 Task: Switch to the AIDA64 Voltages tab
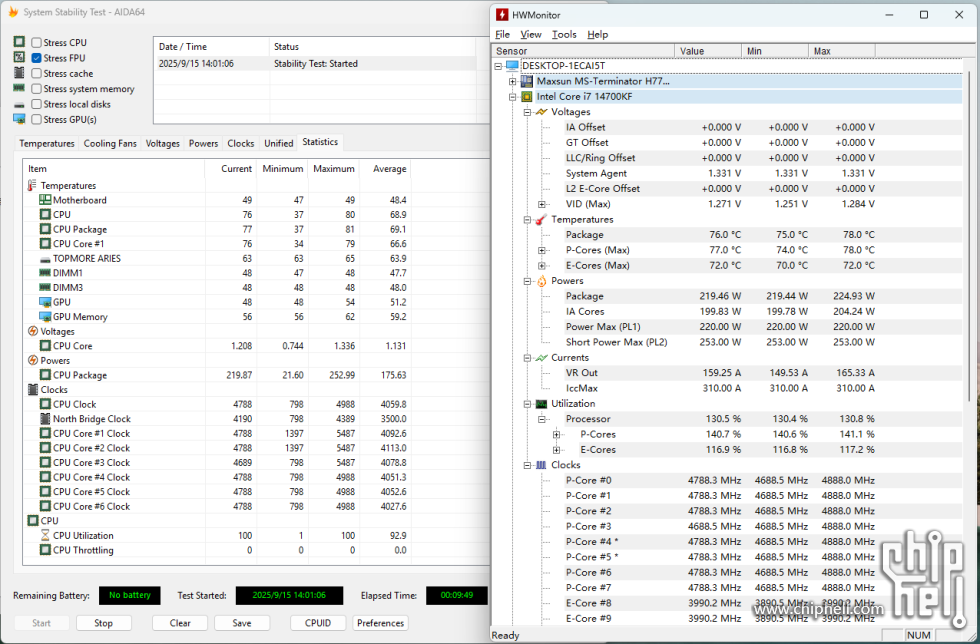click(x=162, y=143)
